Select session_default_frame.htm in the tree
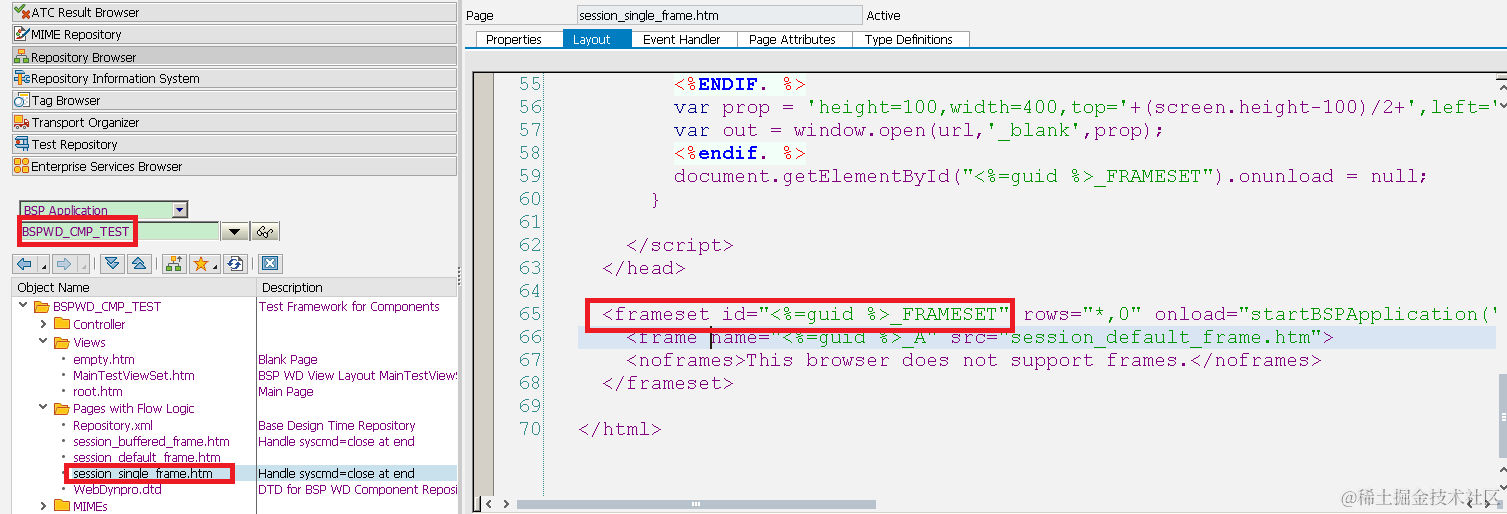This screenshot has width=1507, height=514. tap(147, 457)
